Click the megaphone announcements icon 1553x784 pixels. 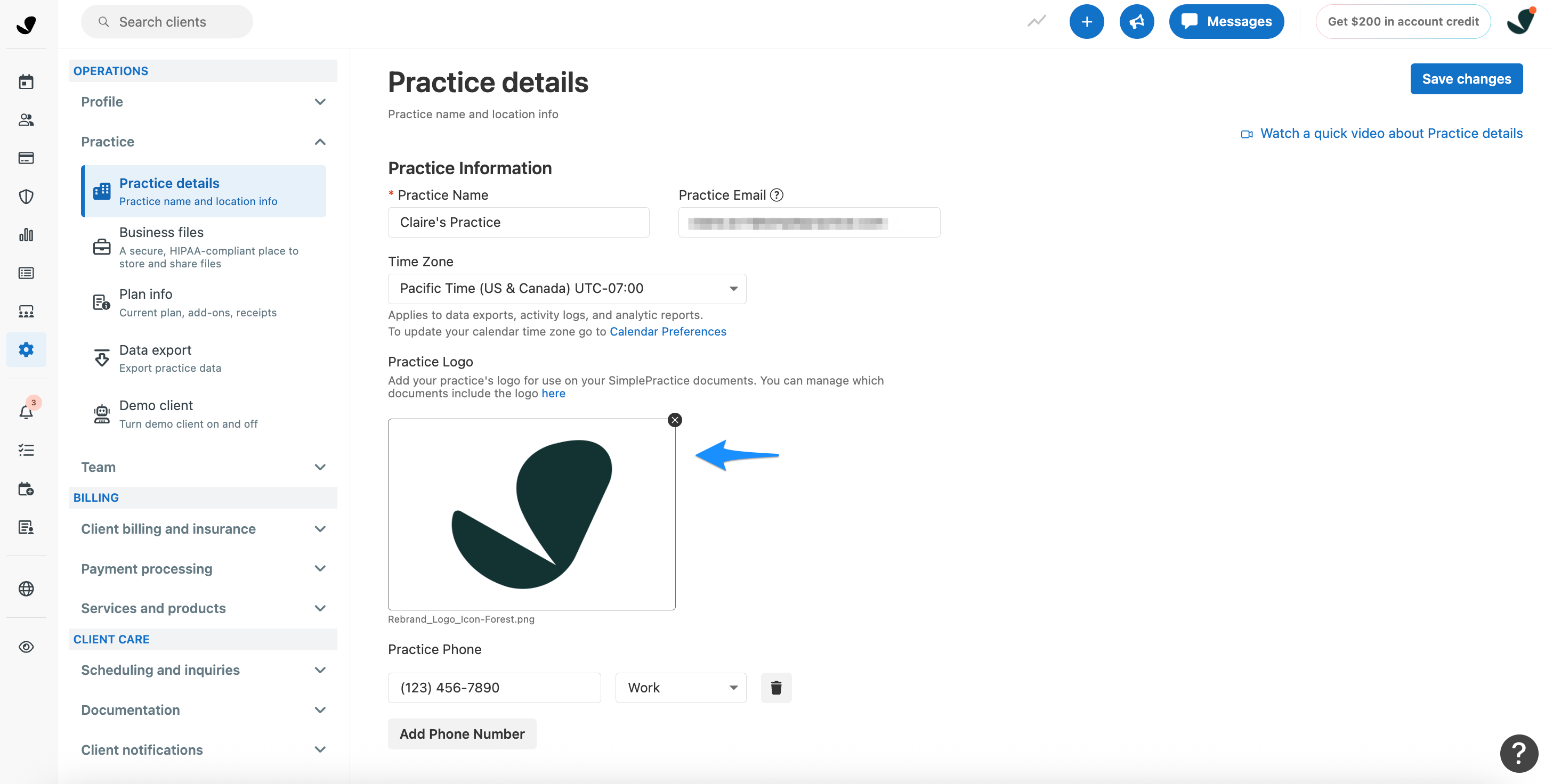pyautogui.click(x=1136, y=22)
